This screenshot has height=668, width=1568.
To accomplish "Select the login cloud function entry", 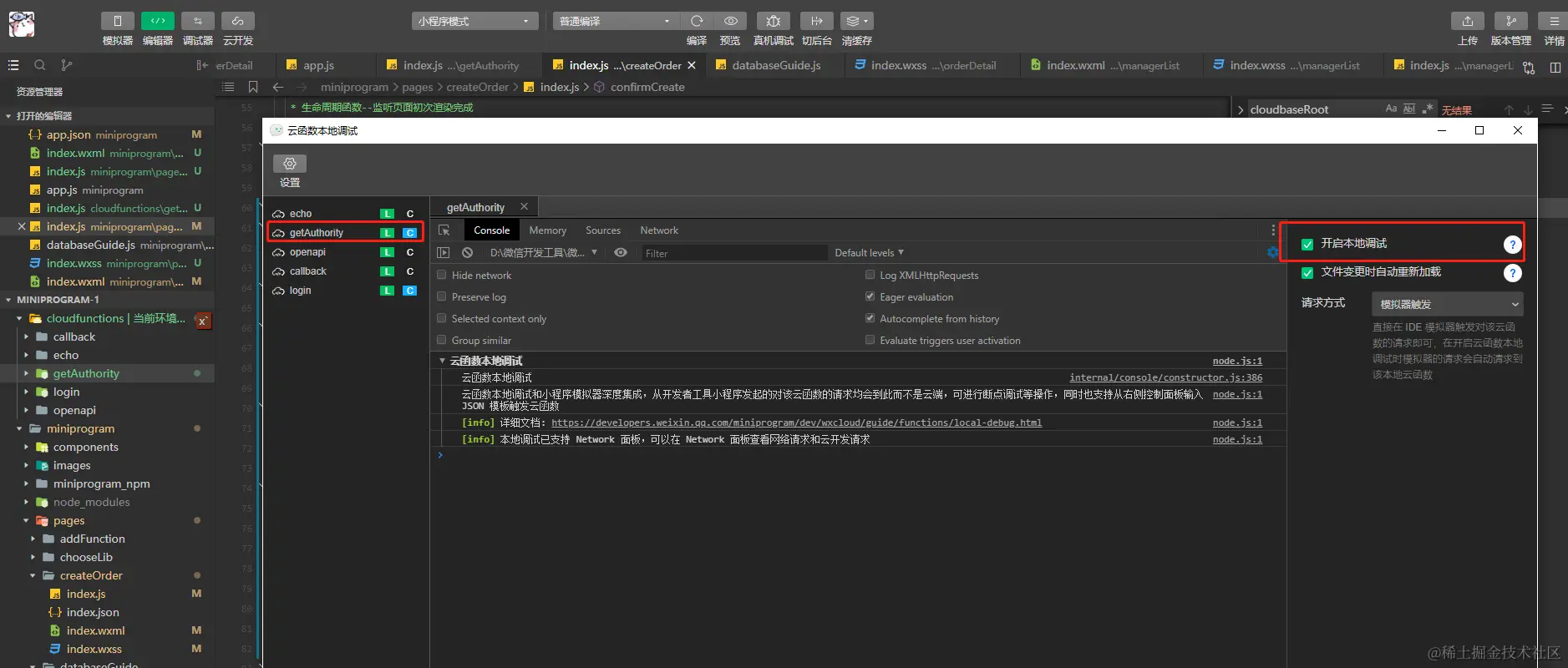I will 301,291.
